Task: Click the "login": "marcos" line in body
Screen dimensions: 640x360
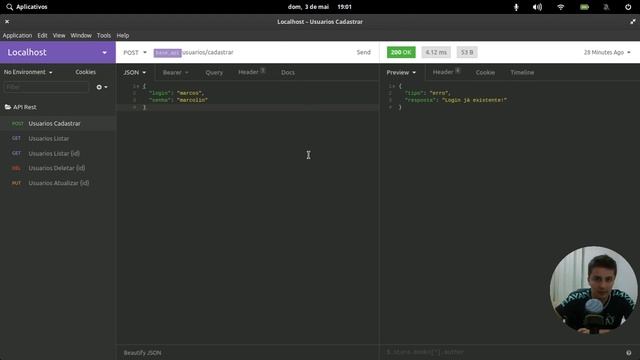Action: click(176, 93)
